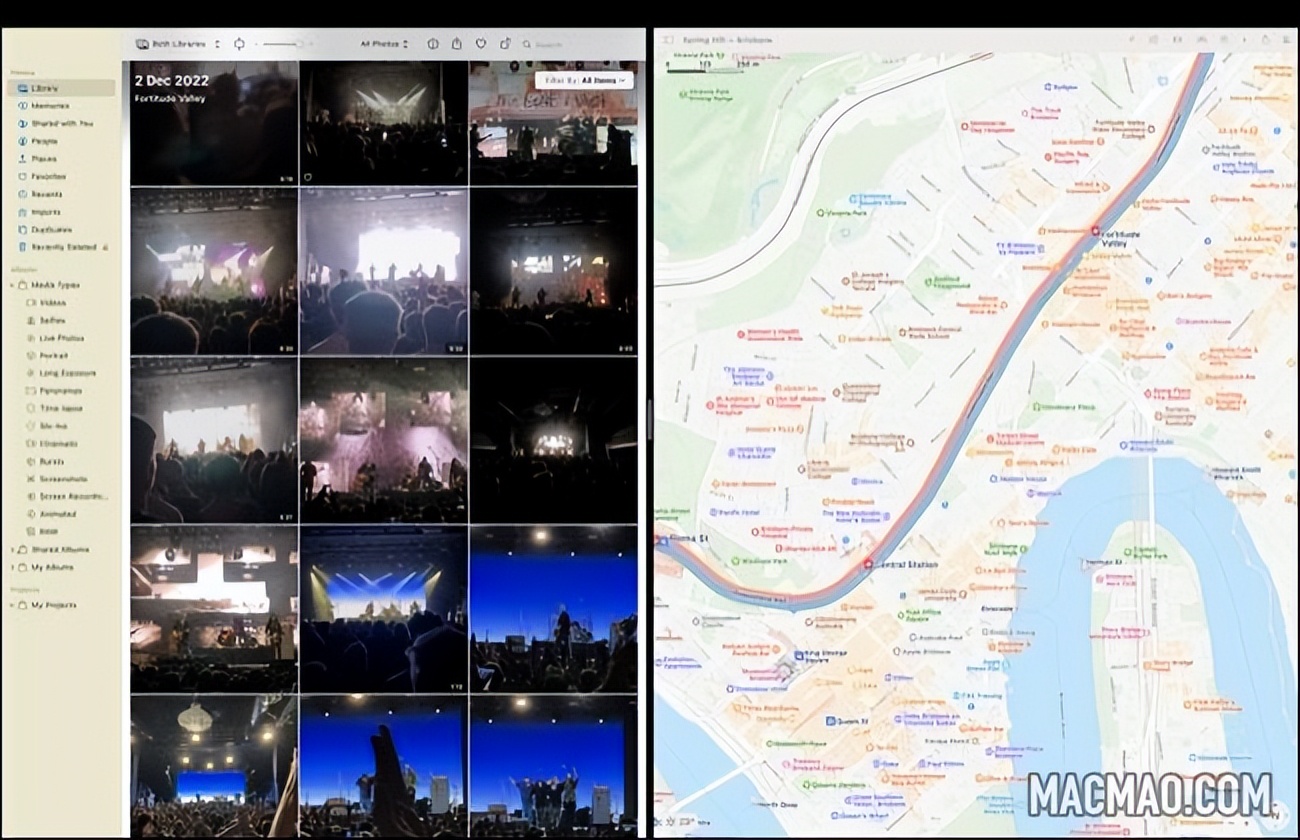This screenshot has height=840, width=1300.
Task: Expand the My Projects disclosure triangle
Action: click(x=12, y=605)
